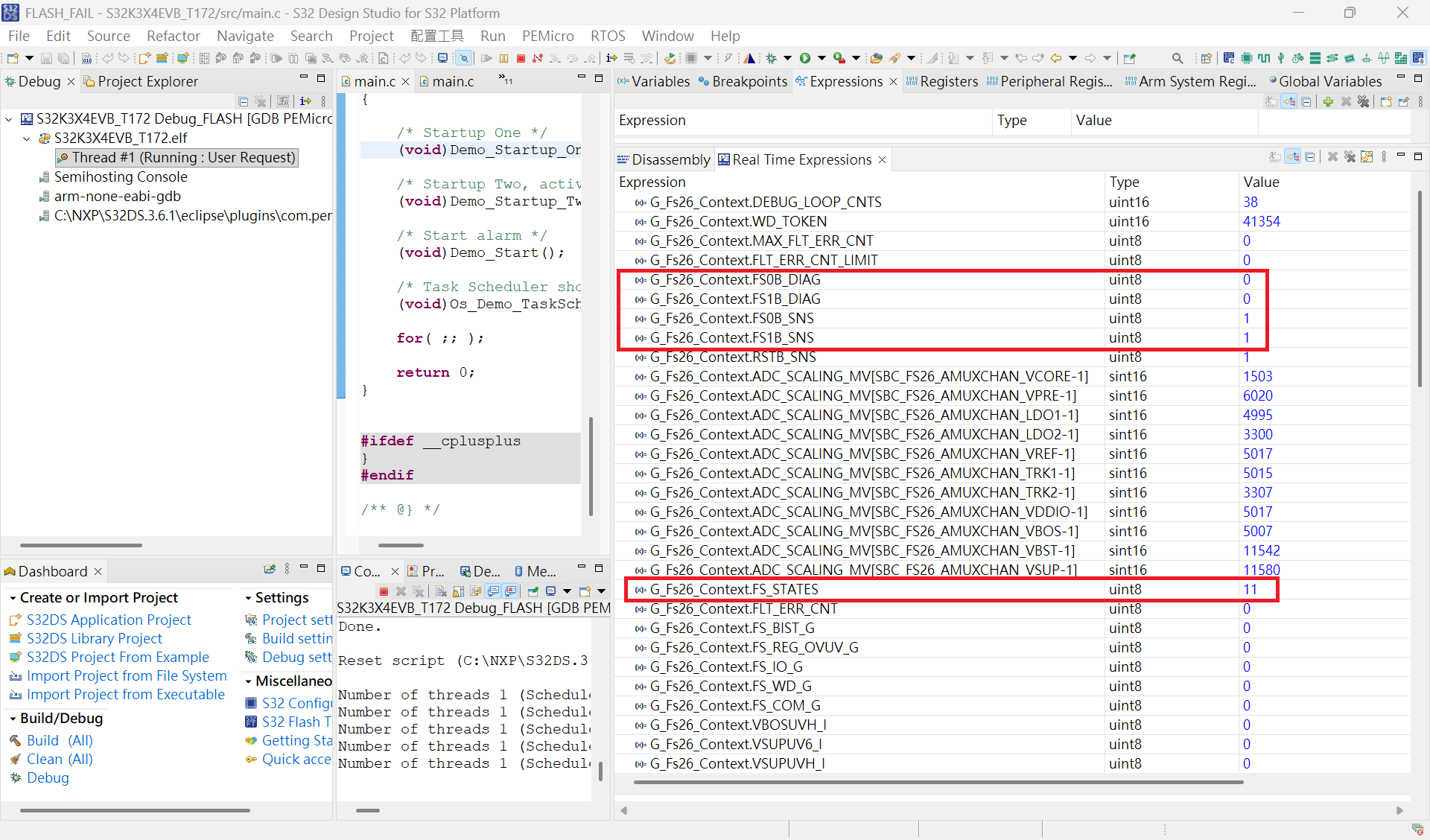Click the green Run launch icon

[x=805, y=58]
